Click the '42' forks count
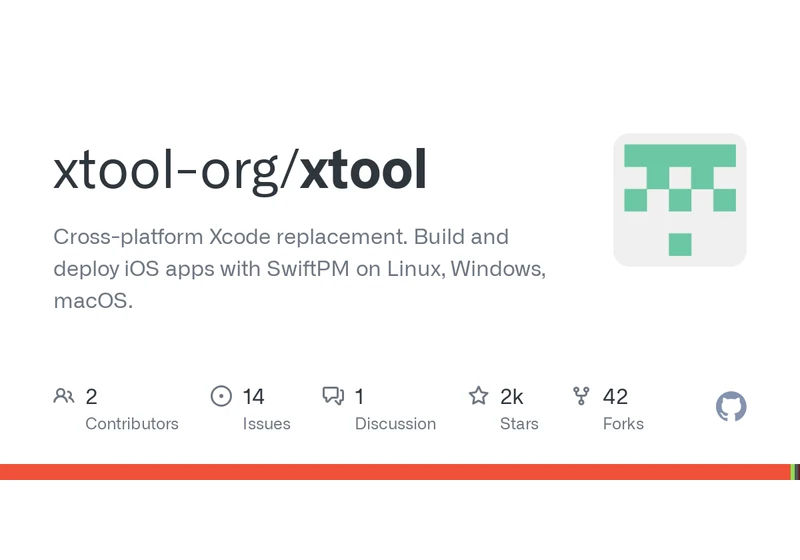This screenshot has height=560, width=800. (x=615, y=397)
